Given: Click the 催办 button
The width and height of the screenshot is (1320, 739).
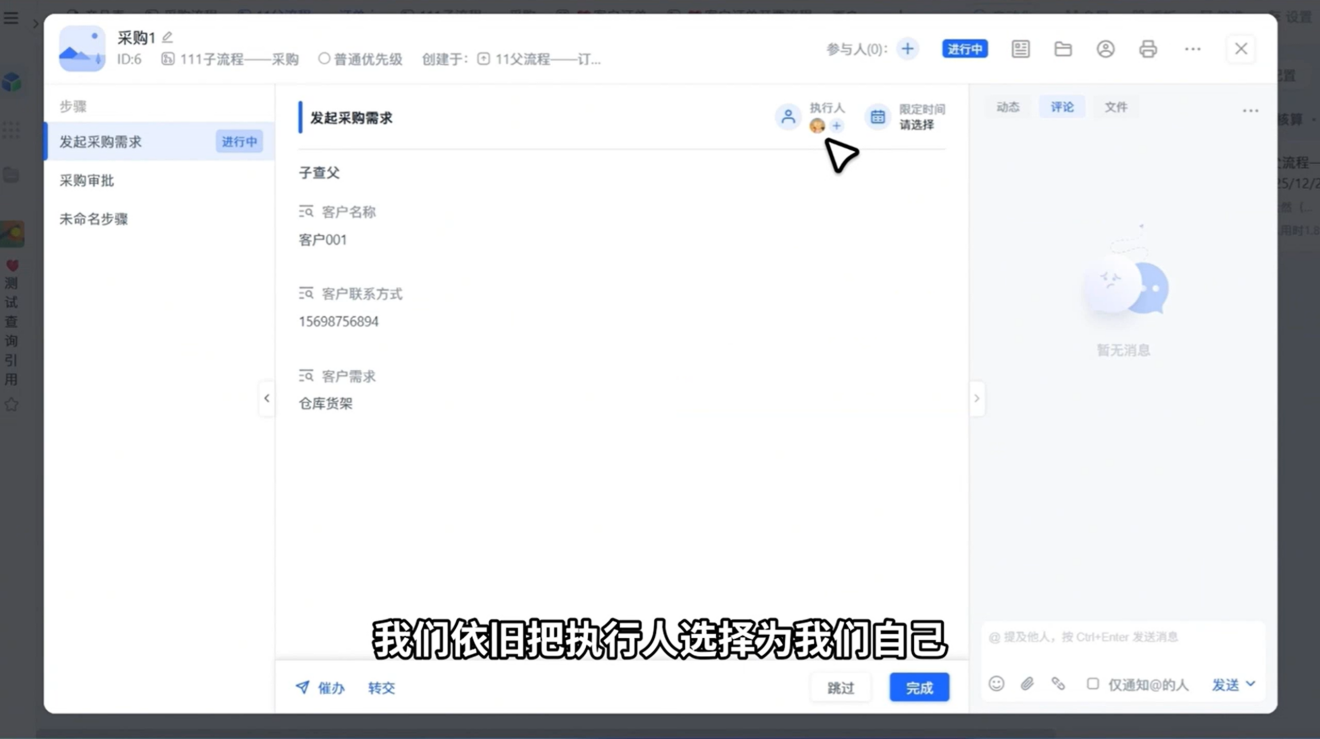Looking at the screenshot, I should (x=320, y=688).
